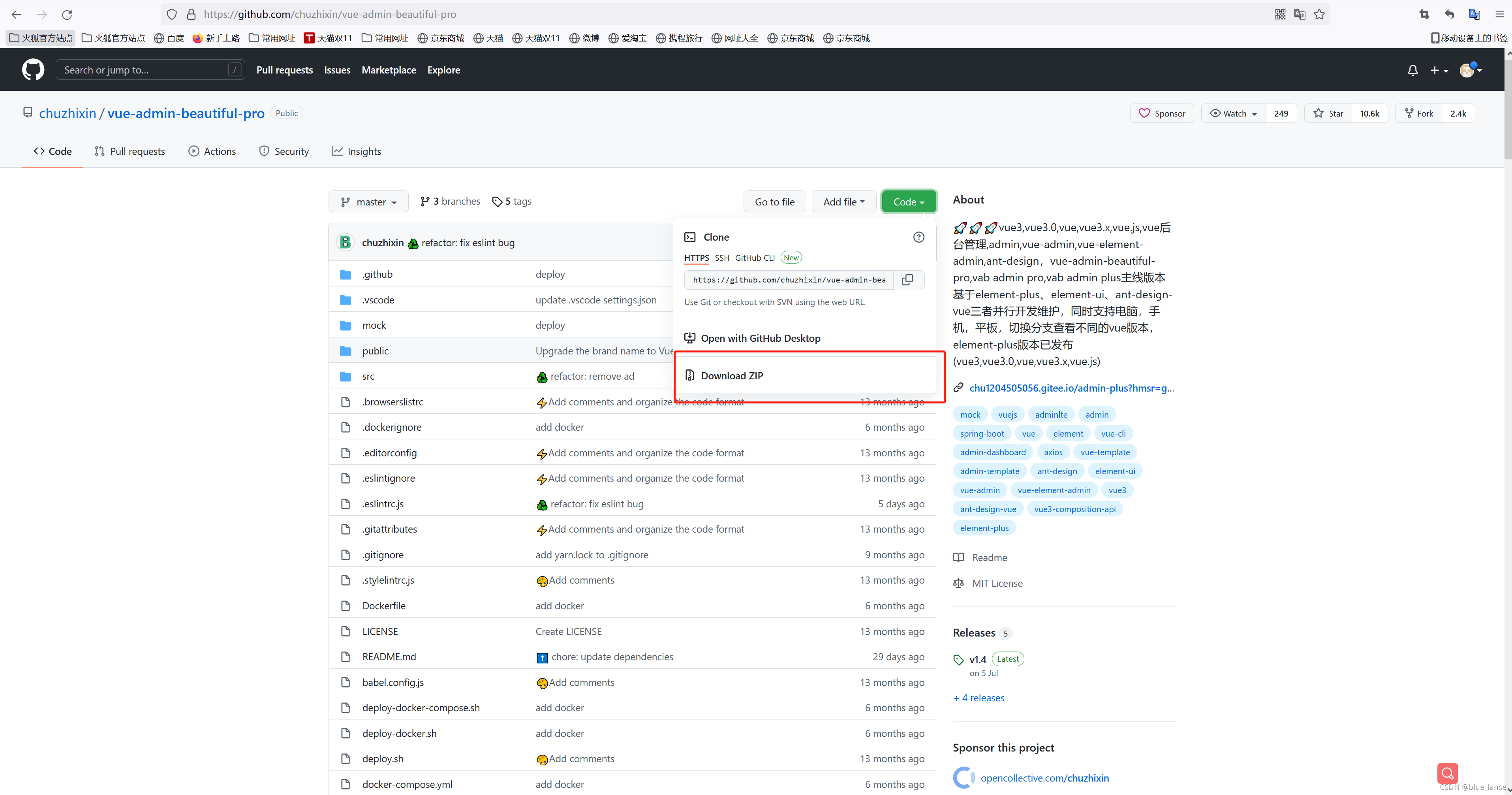
Task: Expand the master branch dropdown
Action: tap(368, 202)
